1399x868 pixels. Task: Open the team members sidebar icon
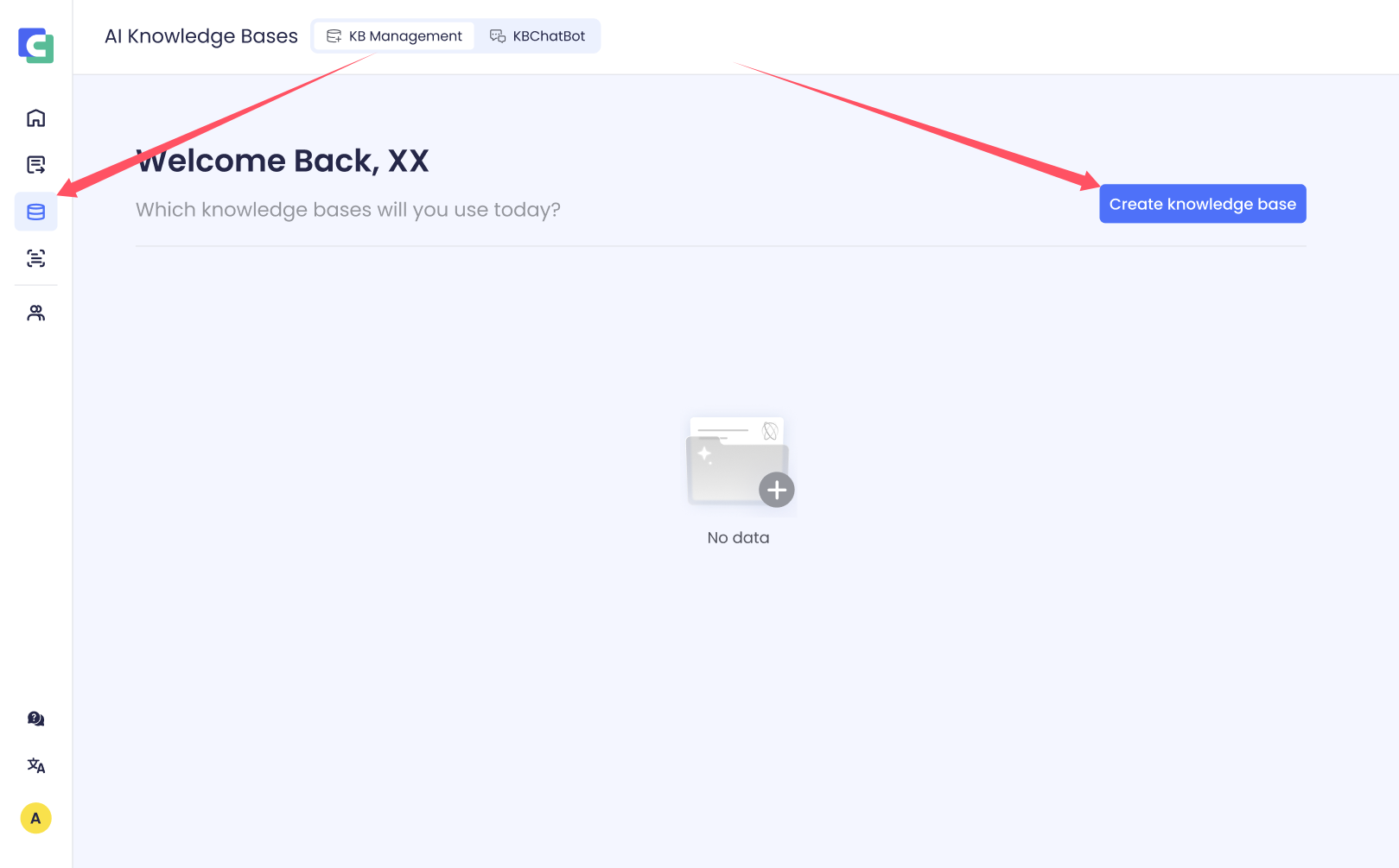pos(36,313)
